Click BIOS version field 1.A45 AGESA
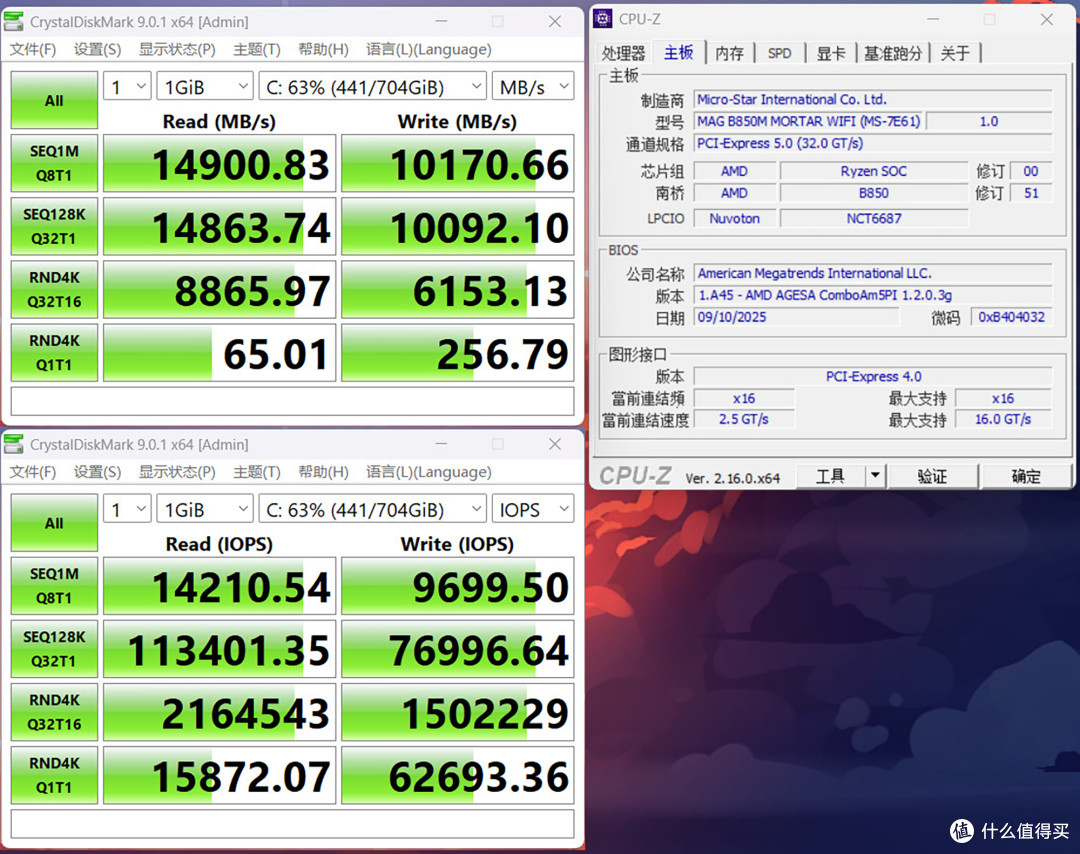The height and width of the screenshot is (854, 1080). (x=873, y=295)
